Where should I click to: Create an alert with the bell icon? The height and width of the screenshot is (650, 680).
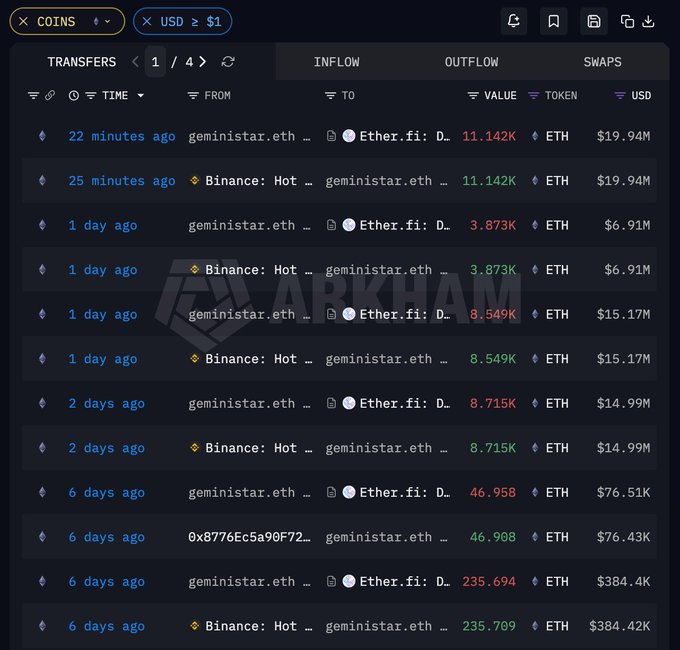tap(513, 21)
